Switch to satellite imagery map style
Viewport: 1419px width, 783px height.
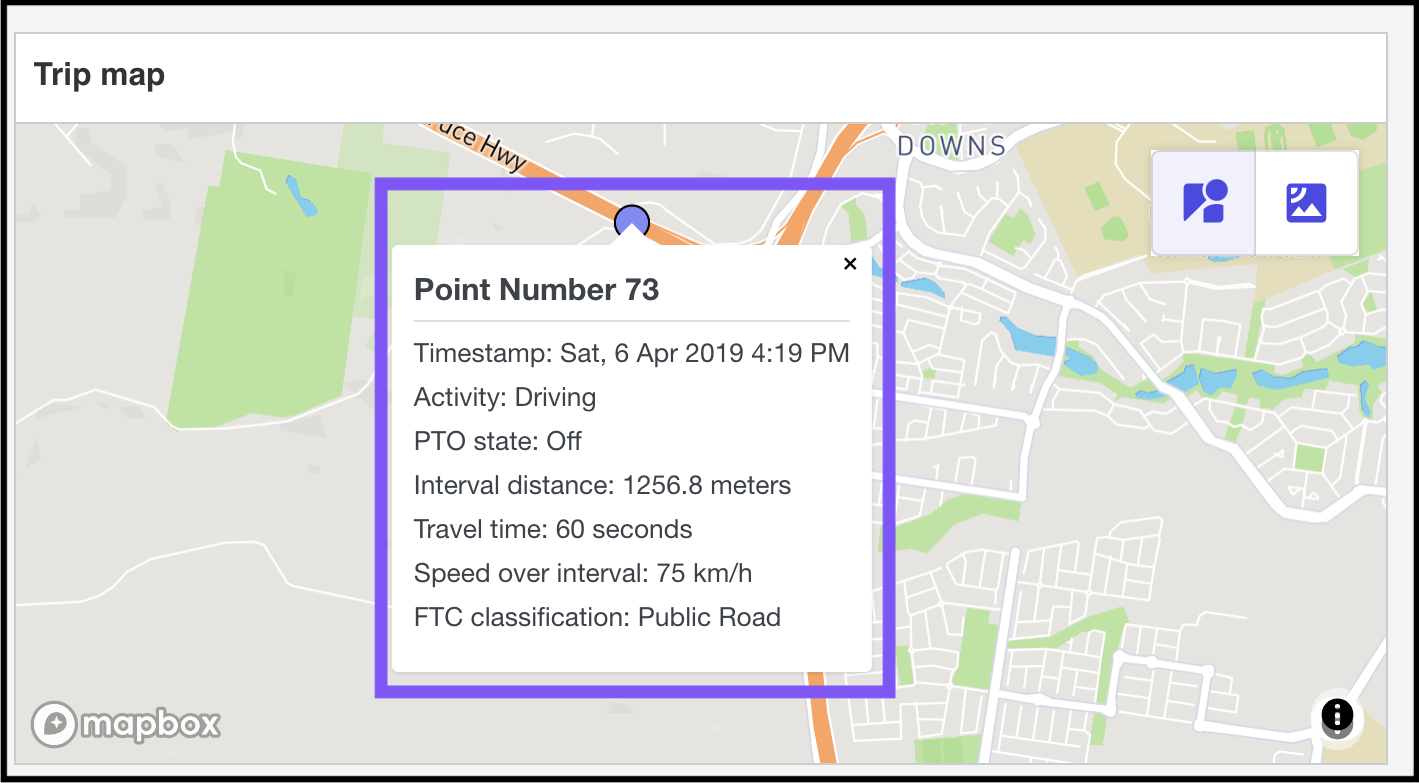point(1306,202)
